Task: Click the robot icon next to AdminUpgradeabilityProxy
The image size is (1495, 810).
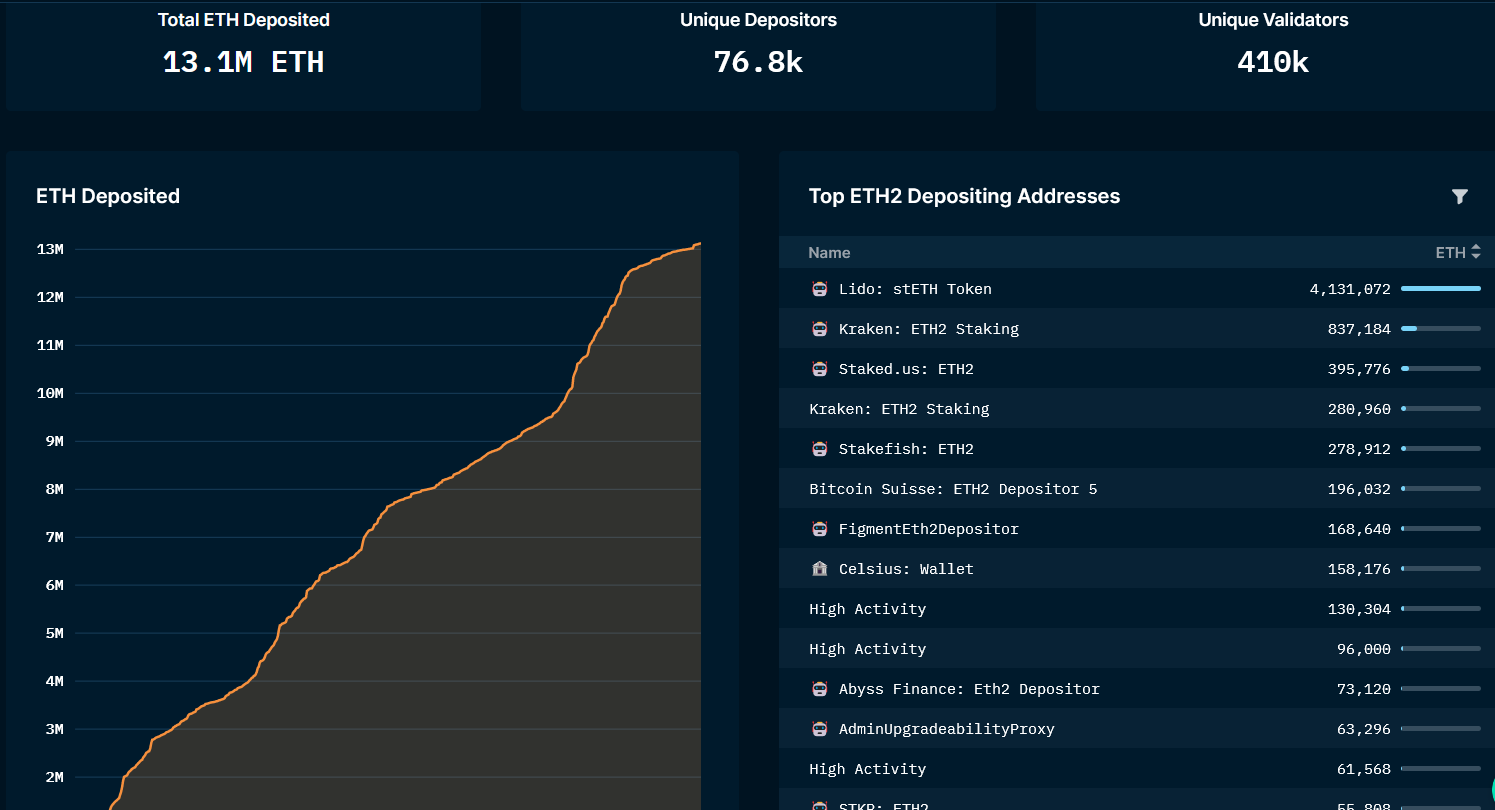Action: tap(820, 729)
